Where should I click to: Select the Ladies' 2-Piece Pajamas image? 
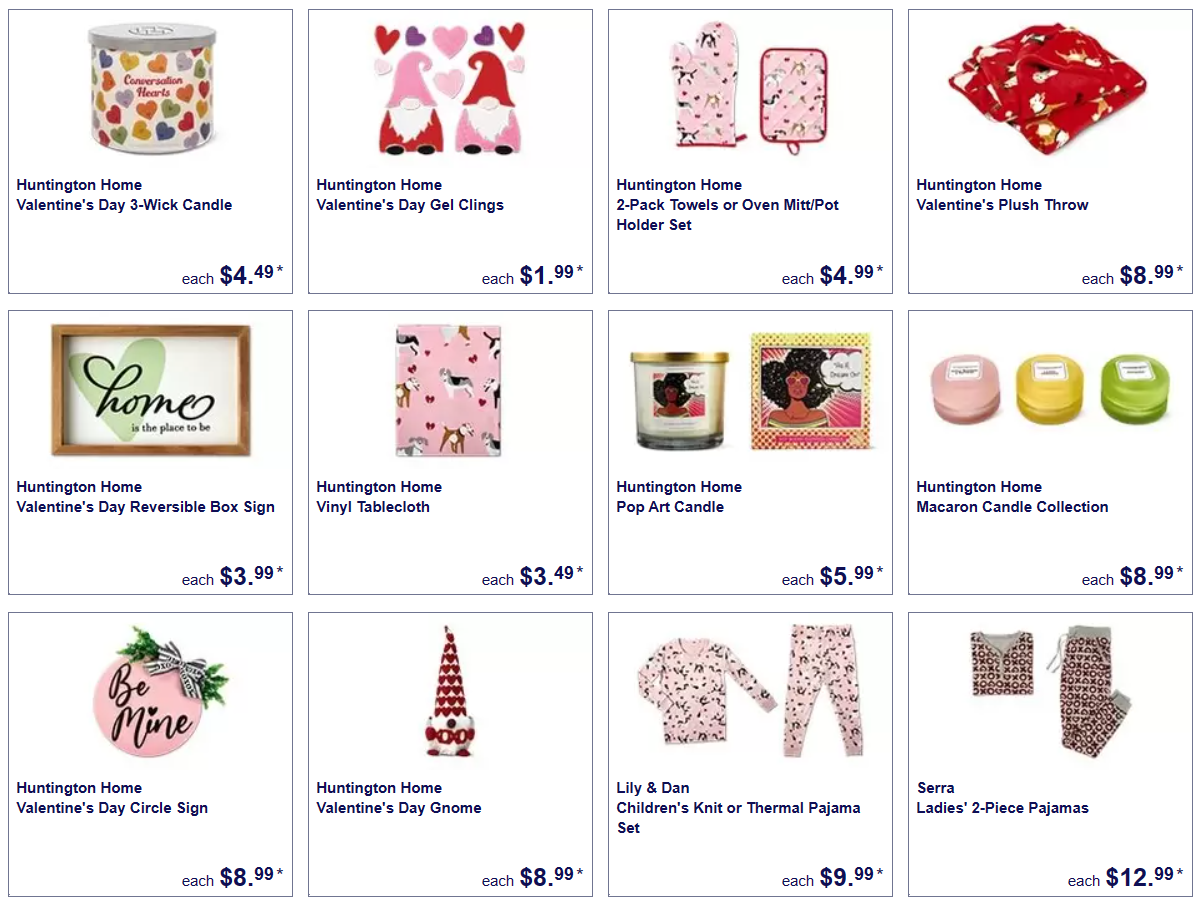pos(1050,692)
